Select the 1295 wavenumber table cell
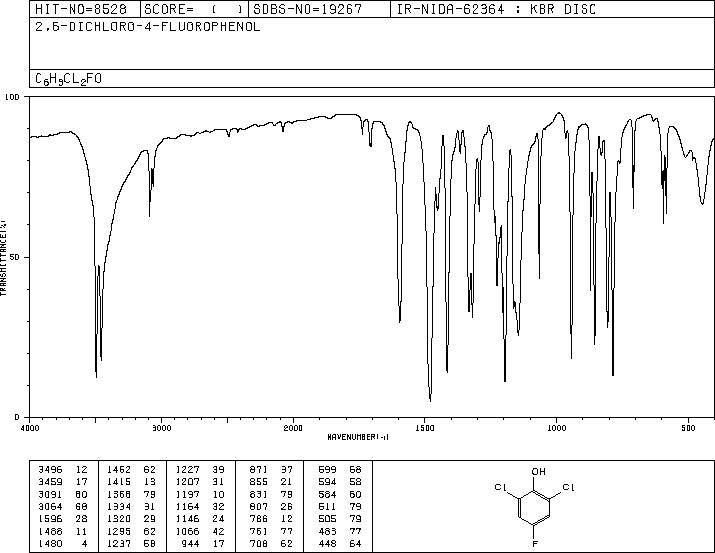 (119, 531)
